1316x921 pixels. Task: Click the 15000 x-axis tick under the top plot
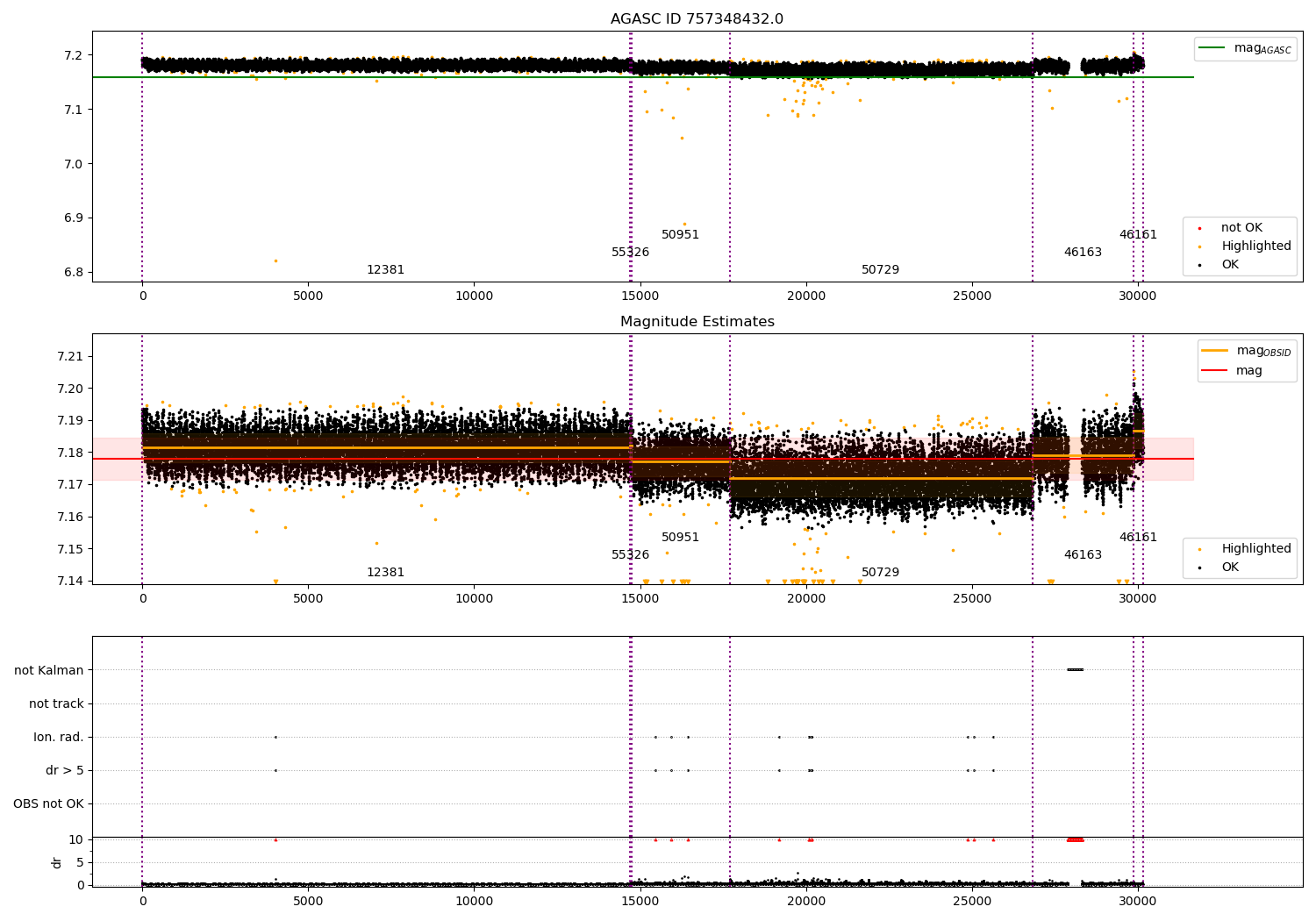pos(640,296)
